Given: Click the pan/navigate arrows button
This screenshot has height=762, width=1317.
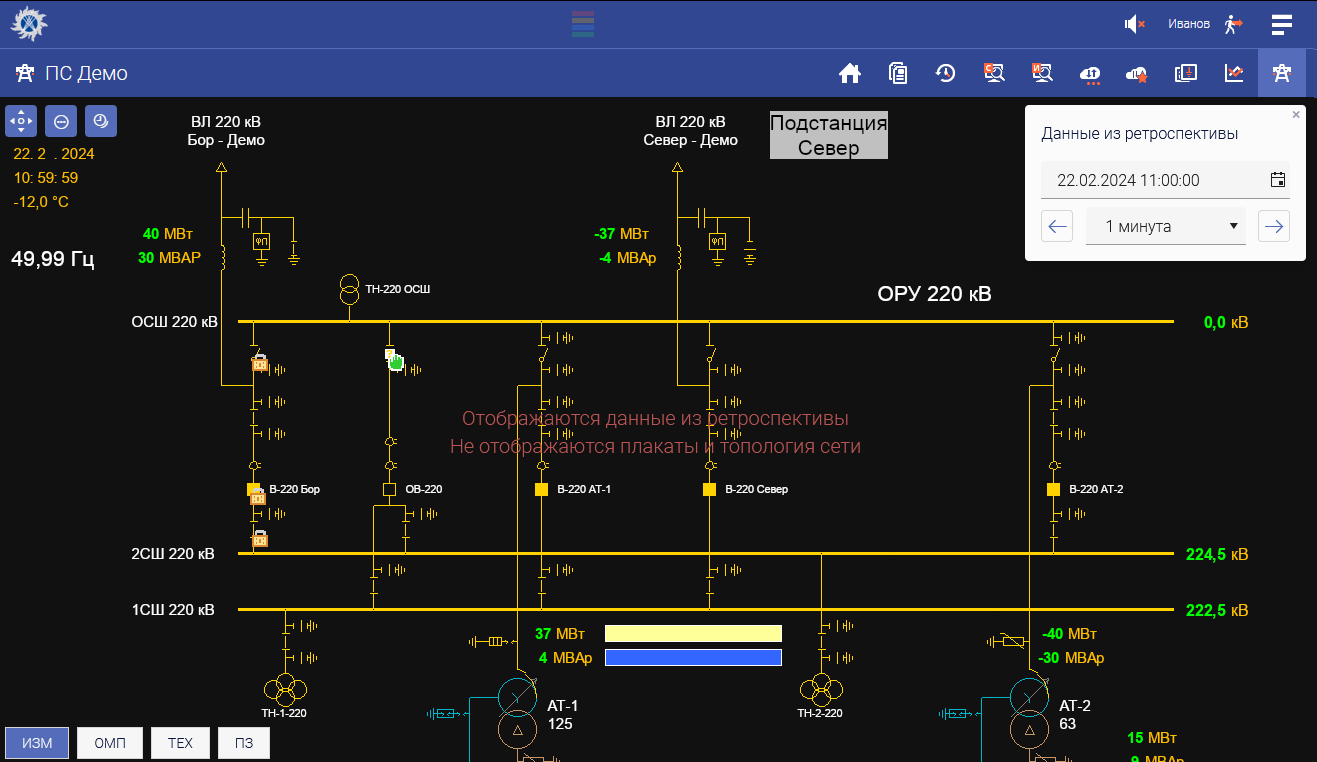Looking at the screenshot, I should [21, 121].
